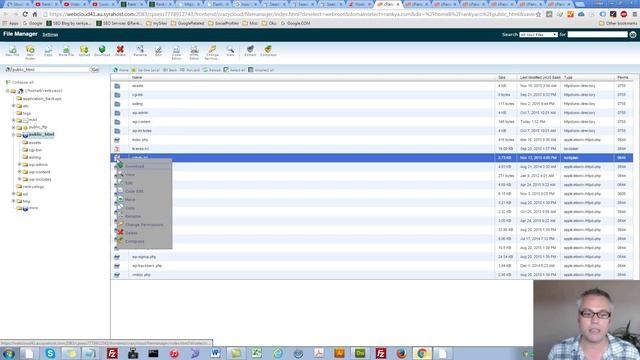Open the Settings link in the header
The height and width of the screenshot is (360, 640).
[x=50, y=35]
